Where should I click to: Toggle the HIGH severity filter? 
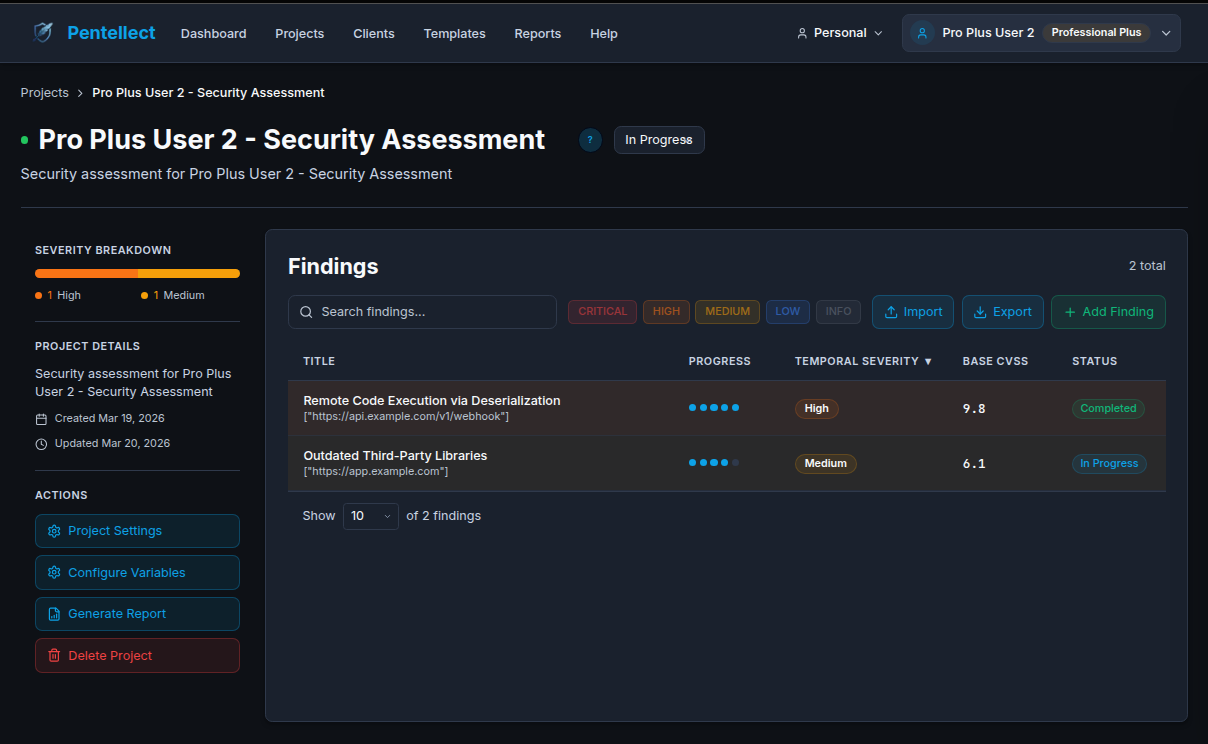(666, 312)
